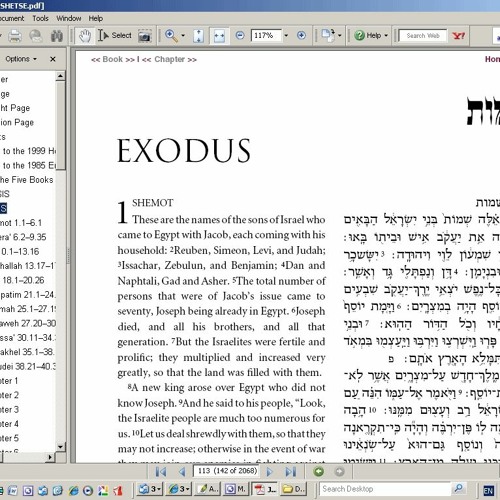Activate the Select text tool

[115, 35]
